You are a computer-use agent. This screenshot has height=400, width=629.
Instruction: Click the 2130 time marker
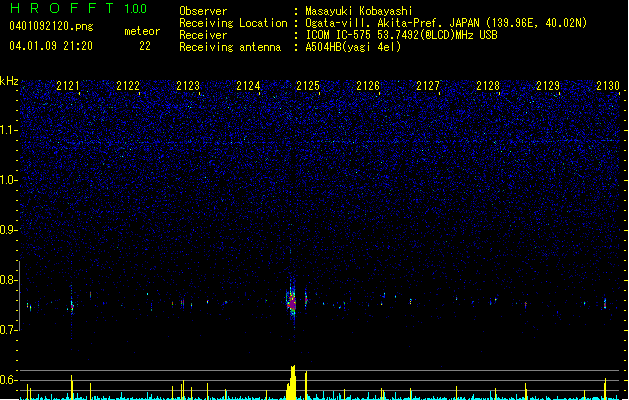click(x=608, y=86)
